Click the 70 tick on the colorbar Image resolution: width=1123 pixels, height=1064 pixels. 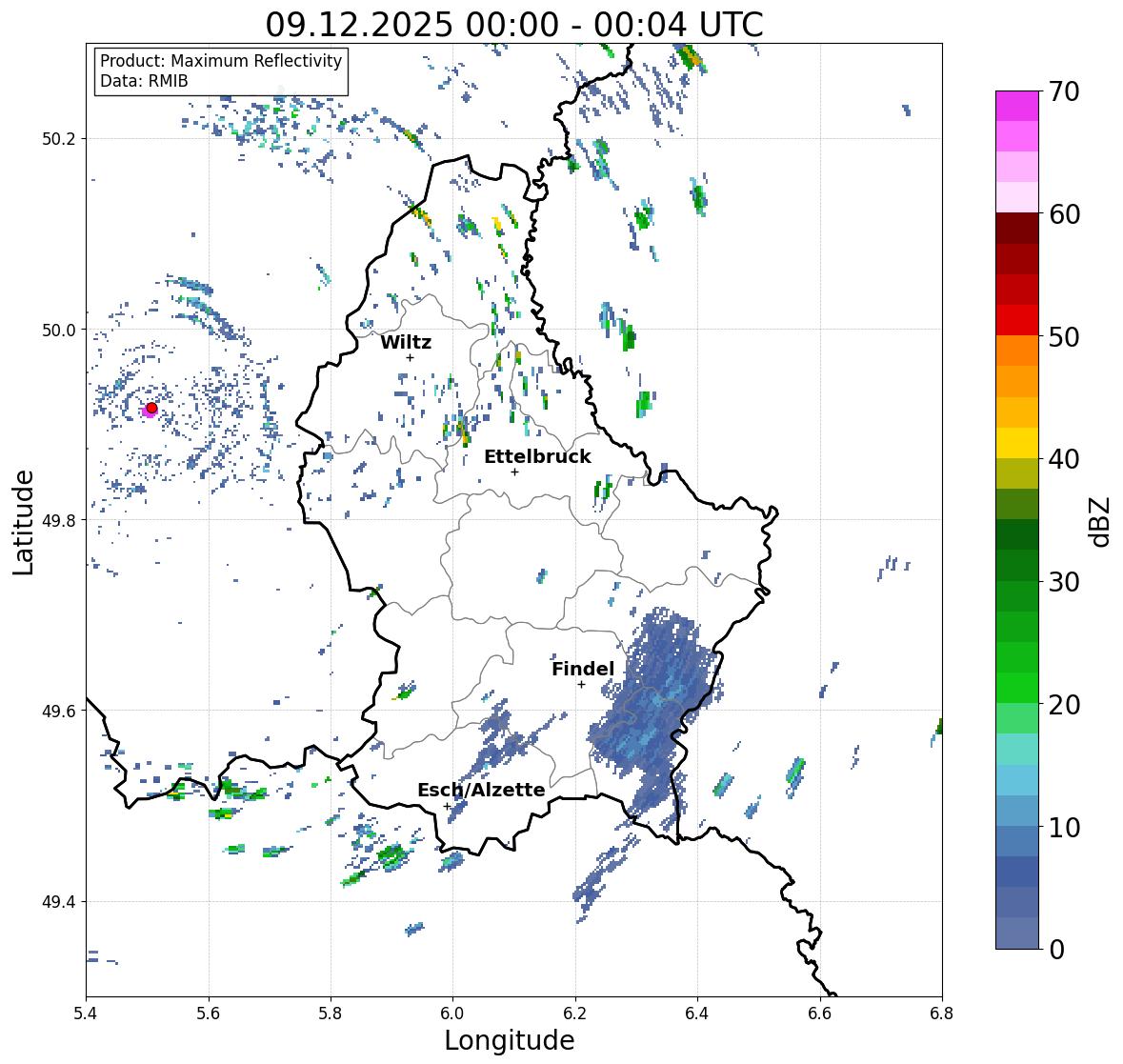click(1064, 91)
